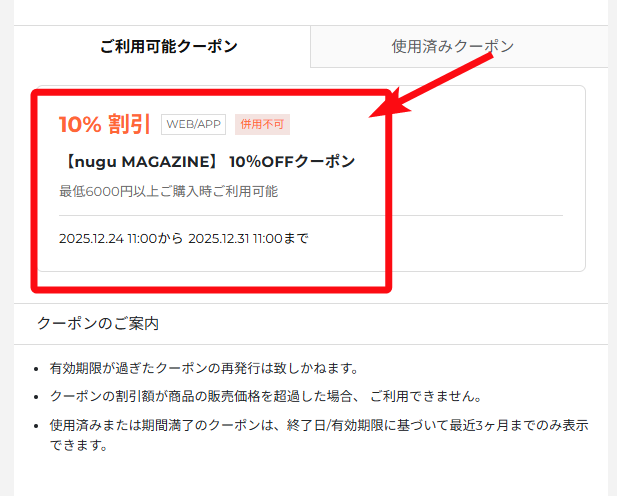
Task: Click the second bullet point in the notice list
Action: coord(36,397)
